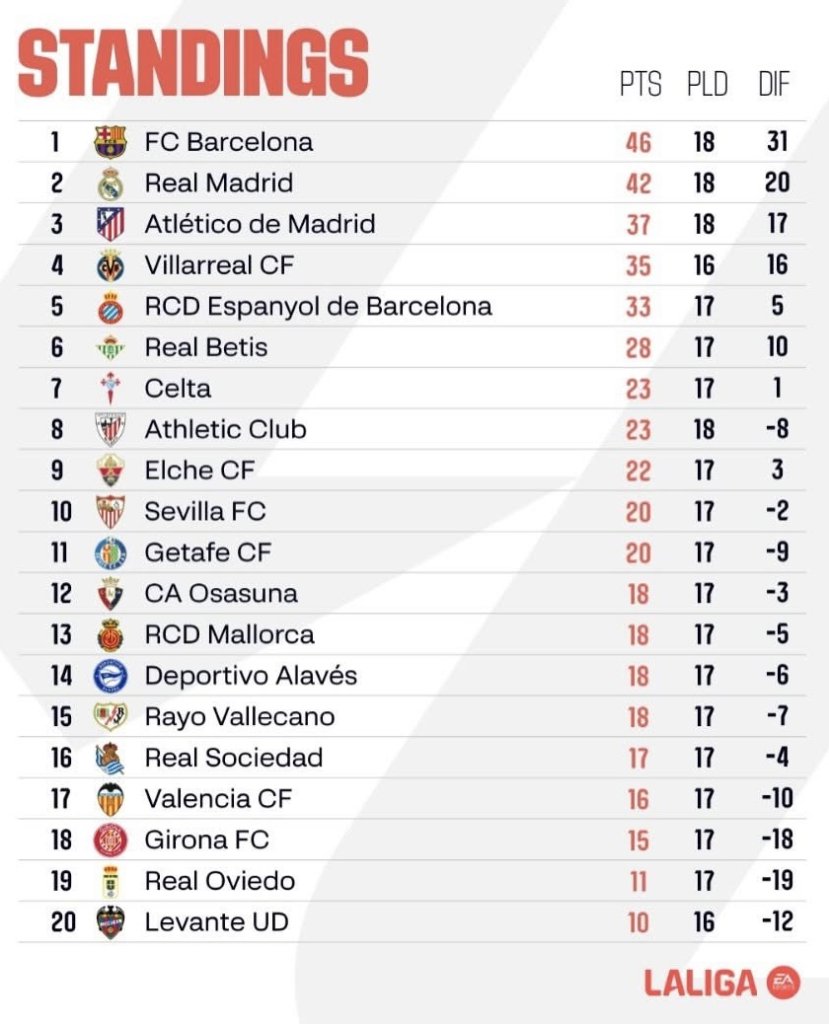Click the EA Sports logo
The image size is (829, 1024).
(783, 981)
